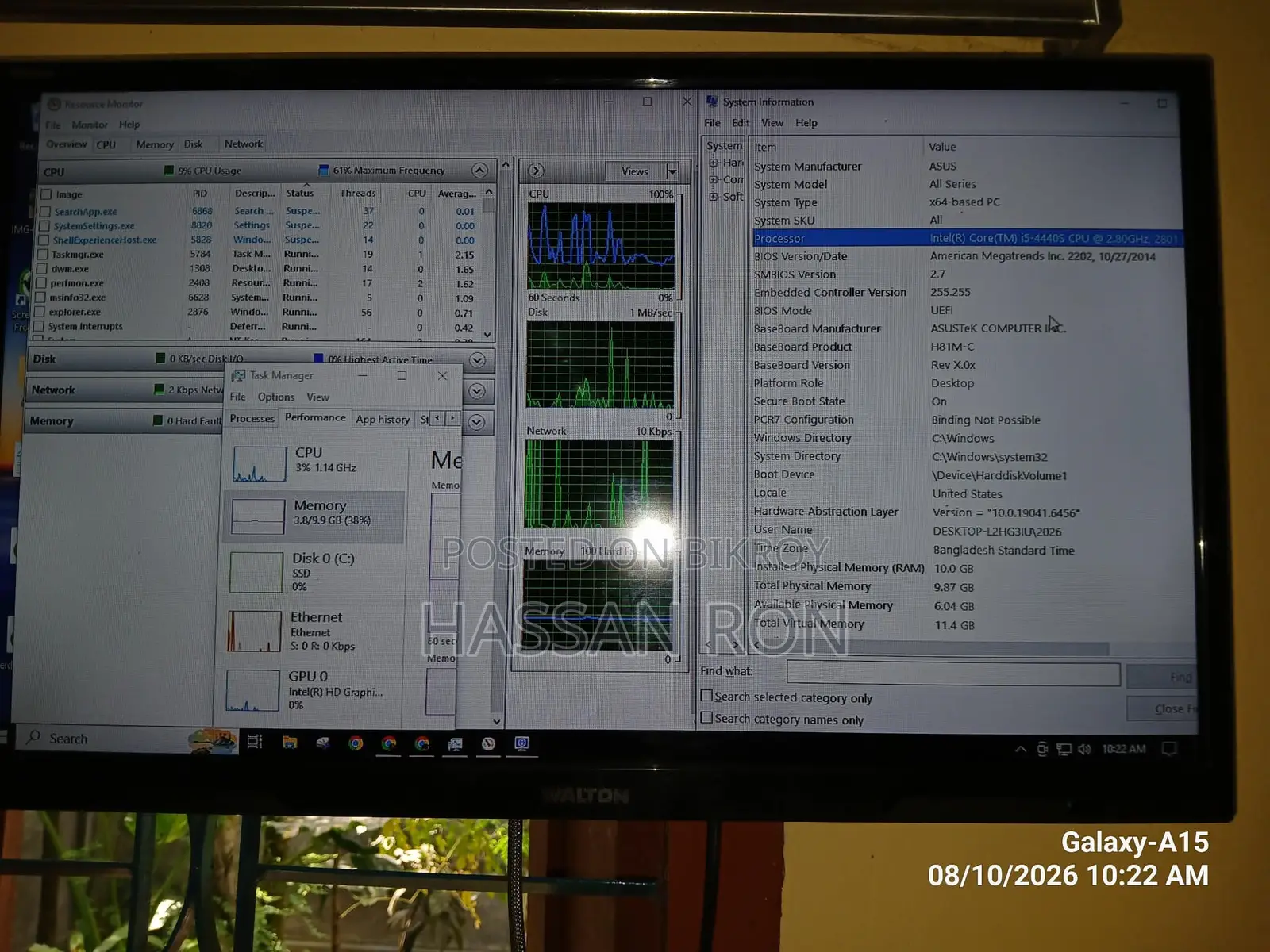Screen dimensions: 1270x952
Task: Open App history tab in Task Manager
Action: tap(383, 420)
